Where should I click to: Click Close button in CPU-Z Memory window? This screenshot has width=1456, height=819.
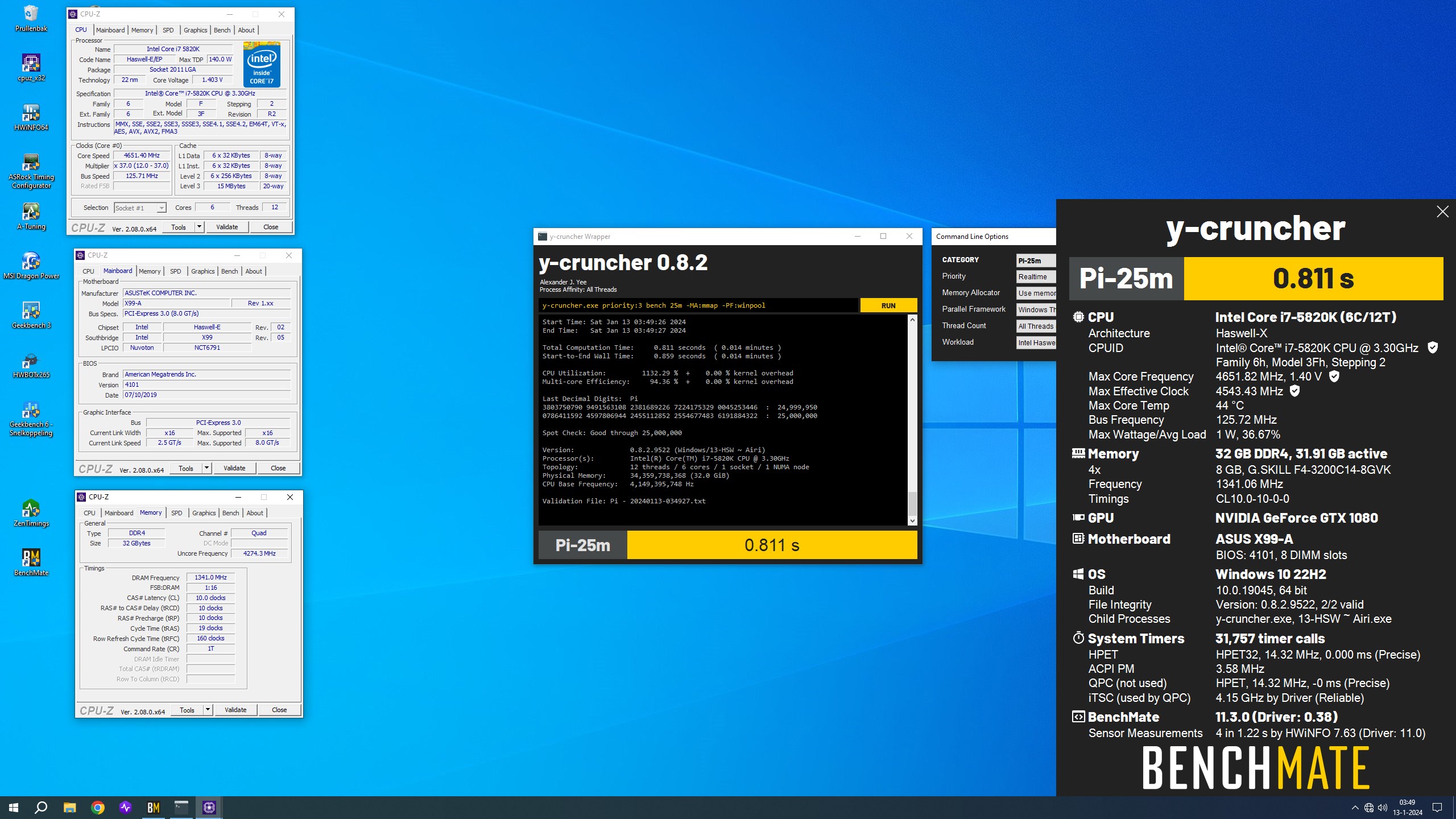[279, 710]
